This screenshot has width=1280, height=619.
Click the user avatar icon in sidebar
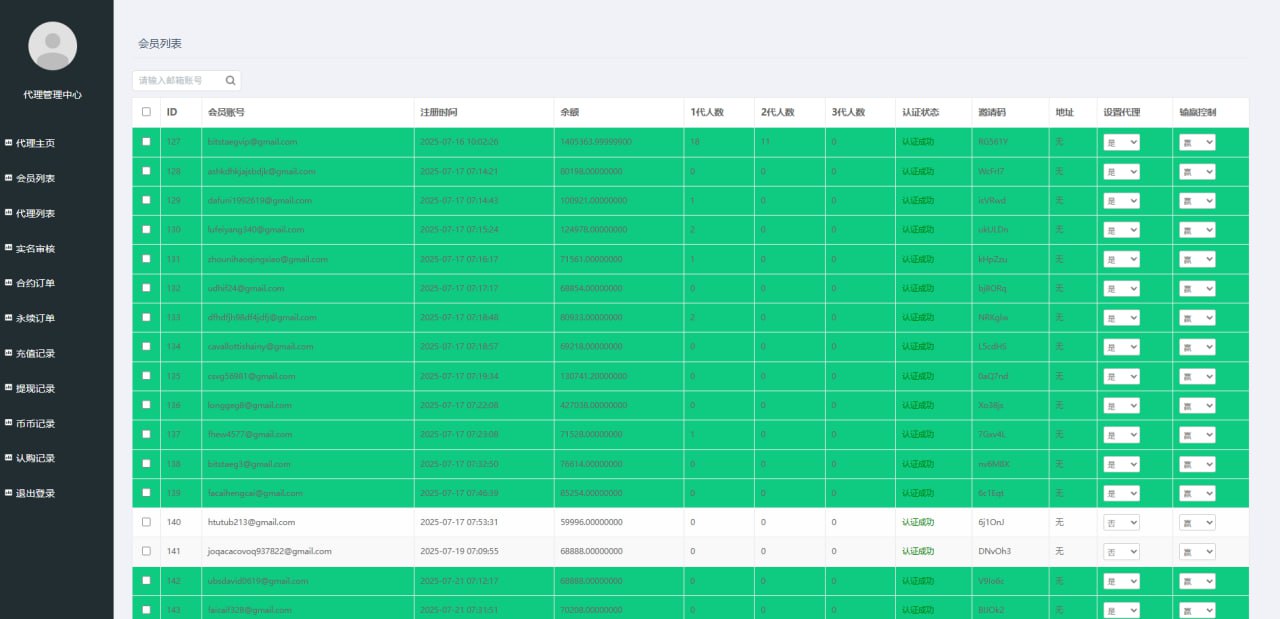pos(53,46)
